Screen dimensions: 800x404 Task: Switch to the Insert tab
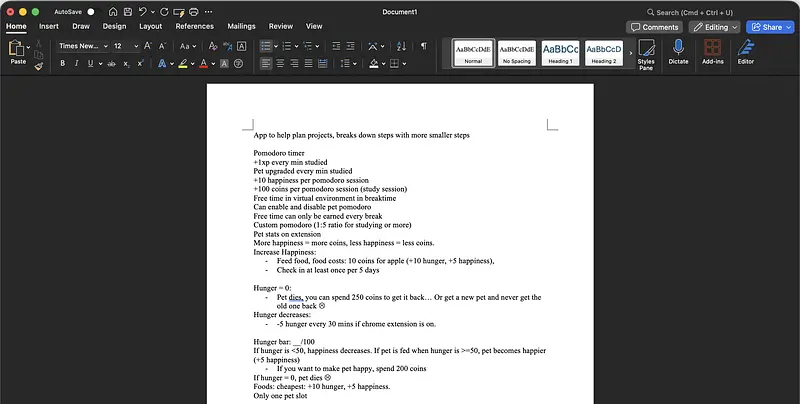point(49,26)
